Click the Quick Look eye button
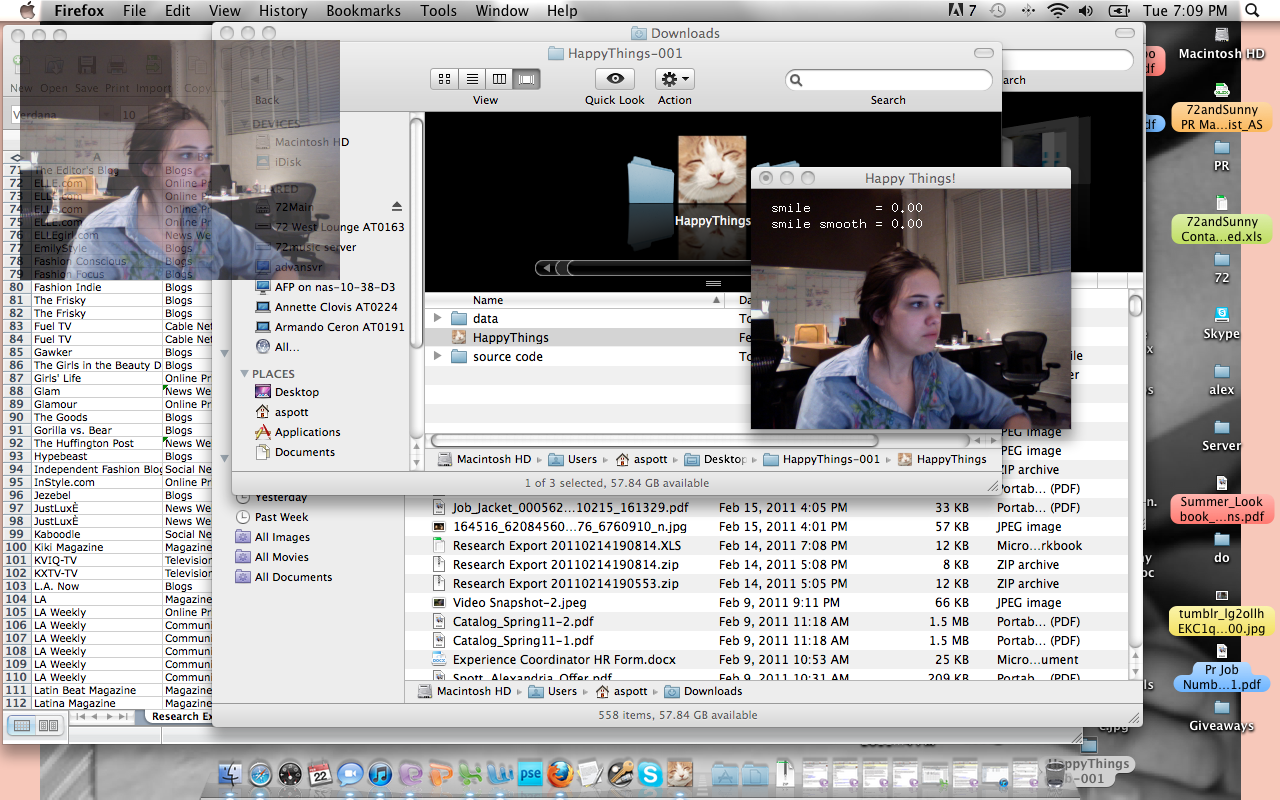 [614, 79]
